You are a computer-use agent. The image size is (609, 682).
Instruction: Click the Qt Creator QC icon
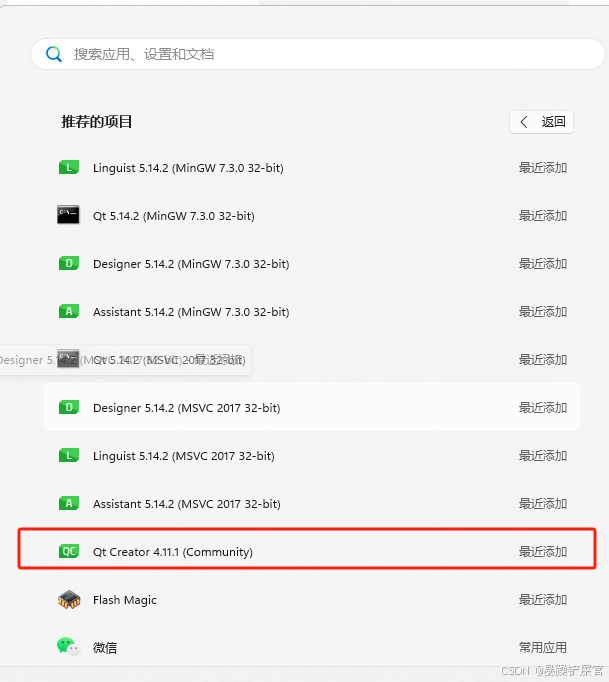point(69,552)
